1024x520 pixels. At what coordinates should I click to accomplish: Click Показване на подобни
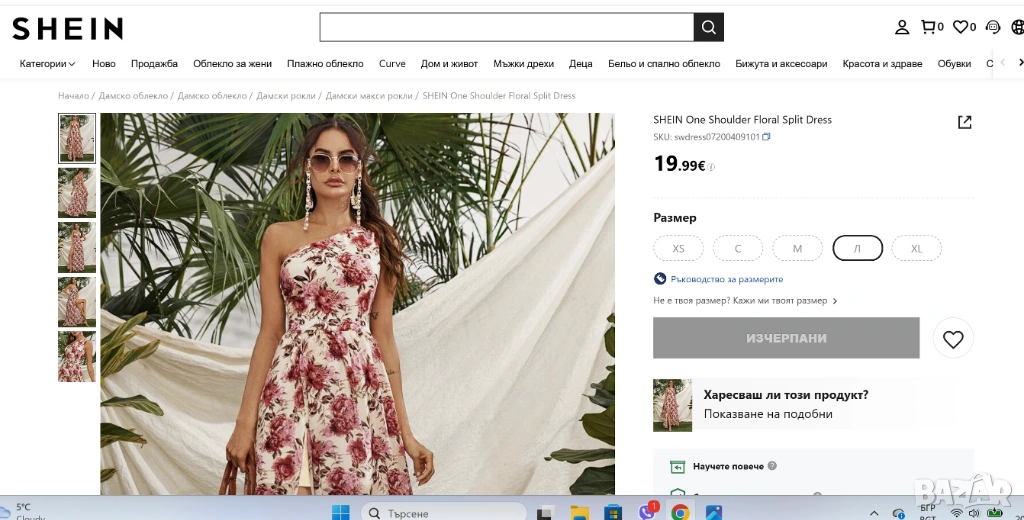coord(768,414)
